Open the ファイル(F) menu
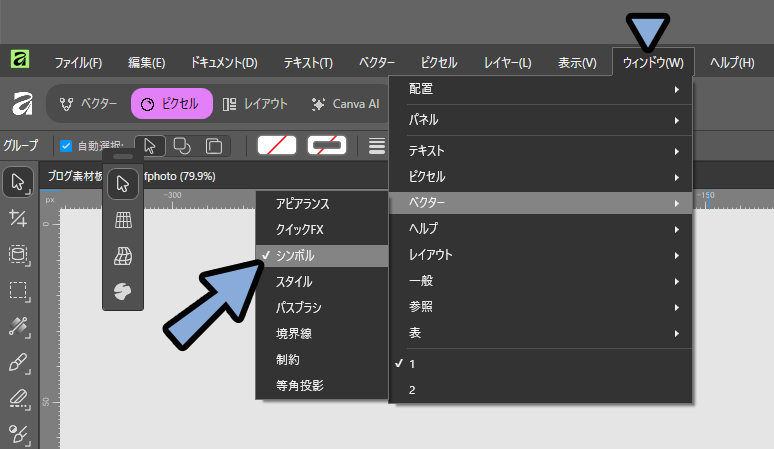Viewport: 774px width, 449px height. pos(78,62)
